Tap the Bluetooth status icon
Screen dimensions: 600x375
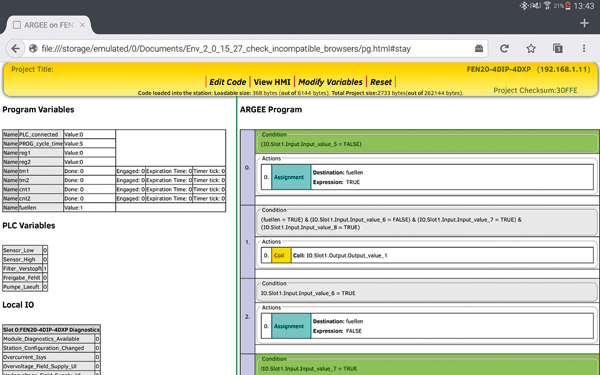tap(523, 5)
